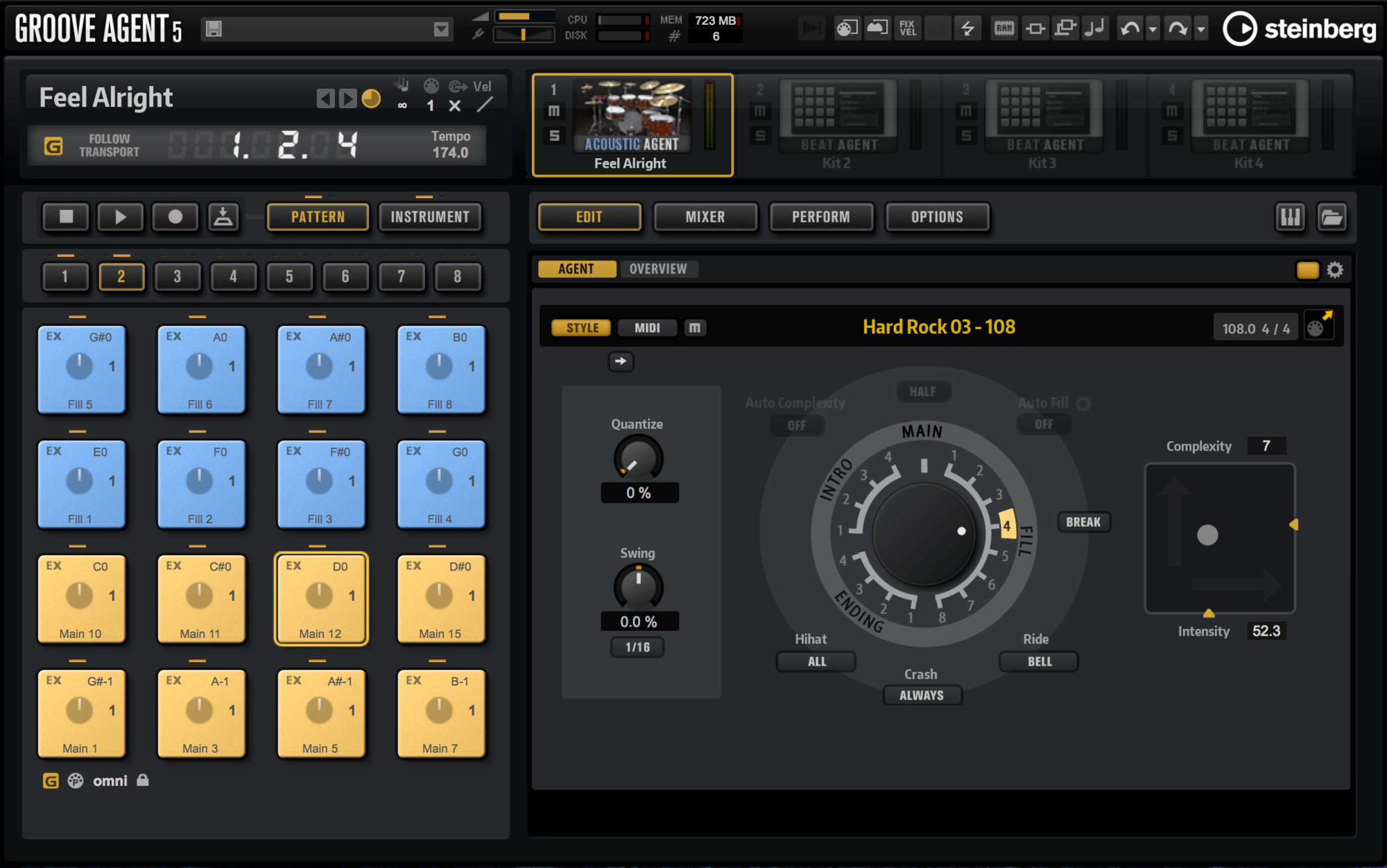This screenshot has width=1387, height=868.
Task: Adjust the Quantize knob
Action: coord(638,458)
